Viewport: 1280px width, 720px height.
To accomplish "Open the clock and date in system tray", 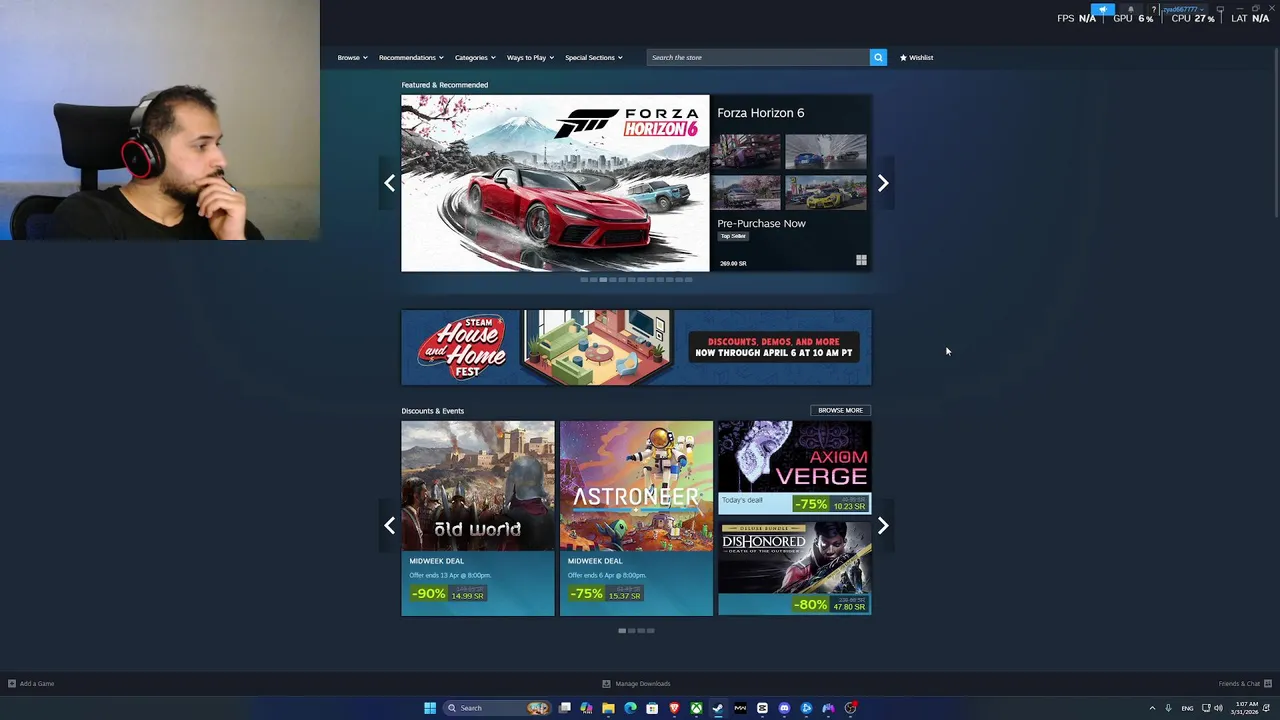I will click(x=1243, y=708).
